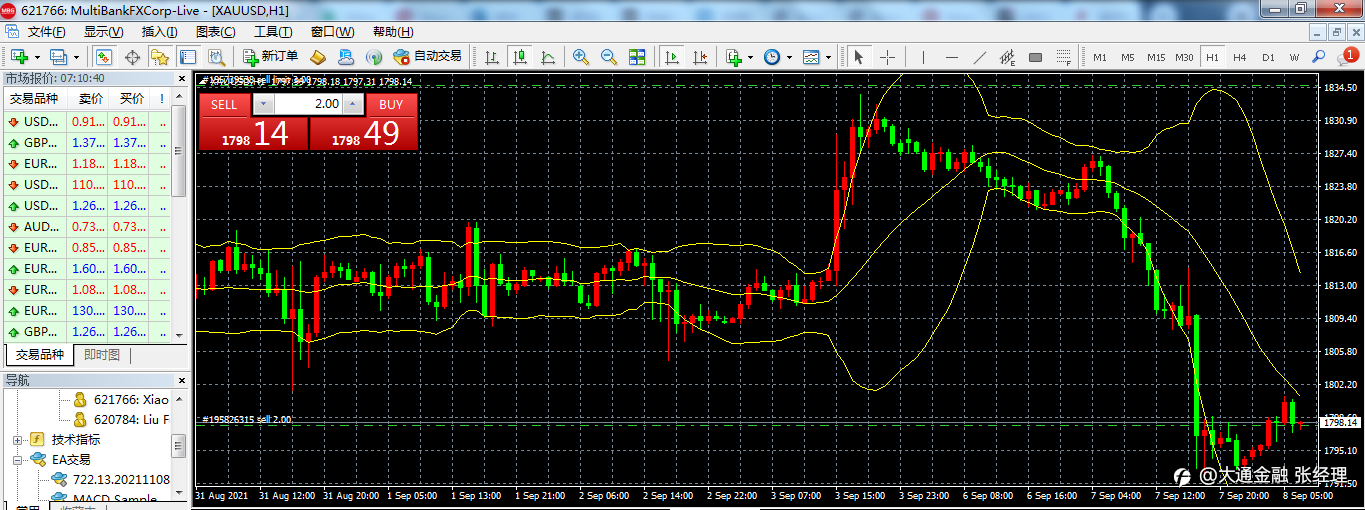Switch timeframe to M30
1365x510 pixels.
(x=1184, y=57)
